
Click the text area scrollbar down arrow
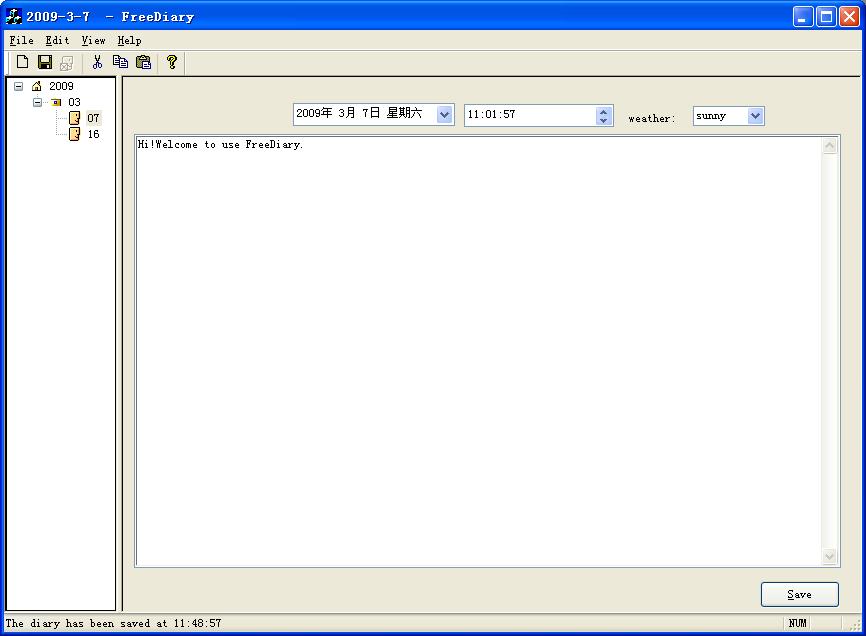coord(830,556)
